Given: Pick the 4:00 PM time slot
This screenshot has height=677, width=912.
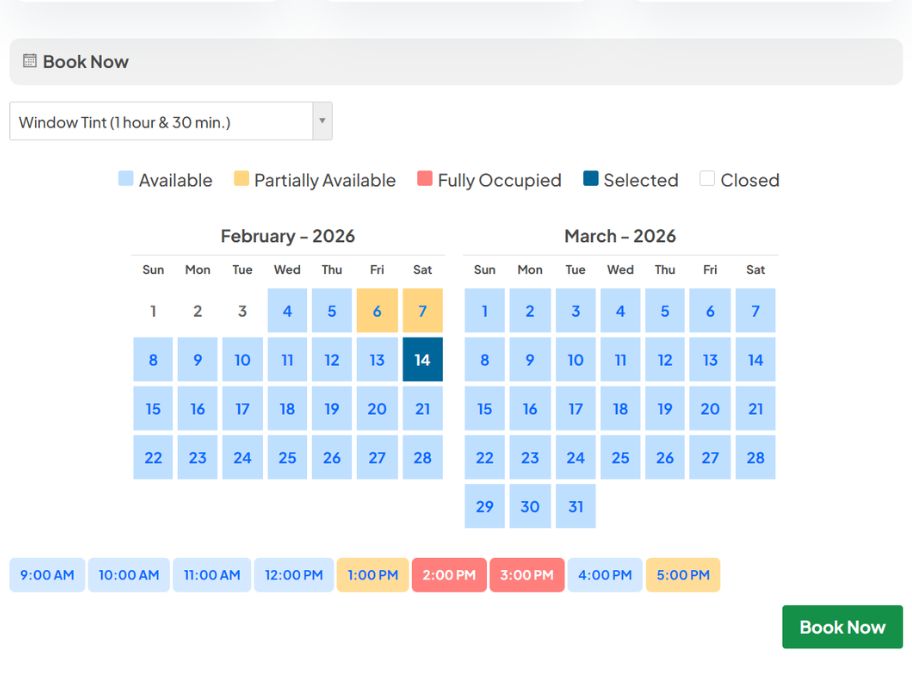Looking at the screenshot, I should point(605,575).
